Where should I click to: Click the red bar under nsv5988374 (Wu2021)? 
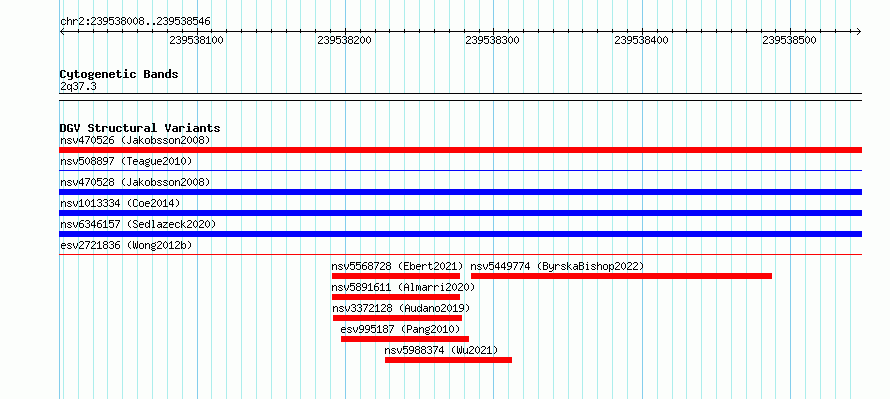click(x=448, y=360)
